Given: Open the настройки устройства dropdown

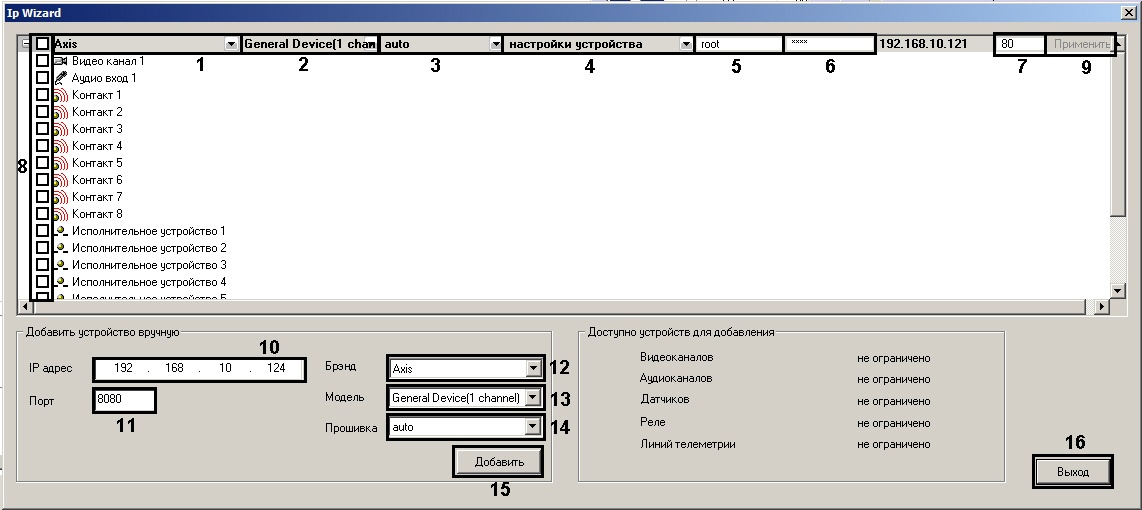Looking at the screenshot, I should pyautogui.click(x=685, y=44).
